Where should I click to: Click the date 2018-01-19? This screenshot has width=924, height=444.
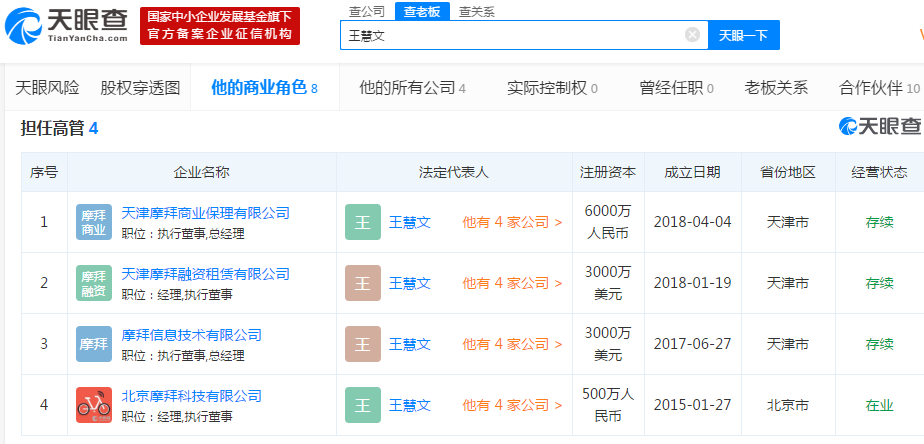692,283
